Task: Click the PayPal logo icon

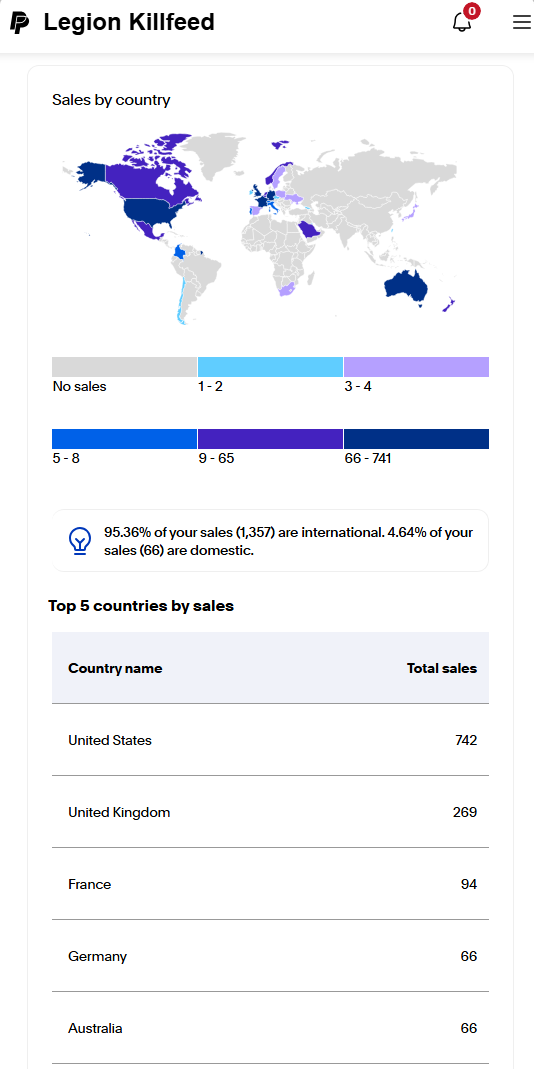Action: [x=20, y=23]
